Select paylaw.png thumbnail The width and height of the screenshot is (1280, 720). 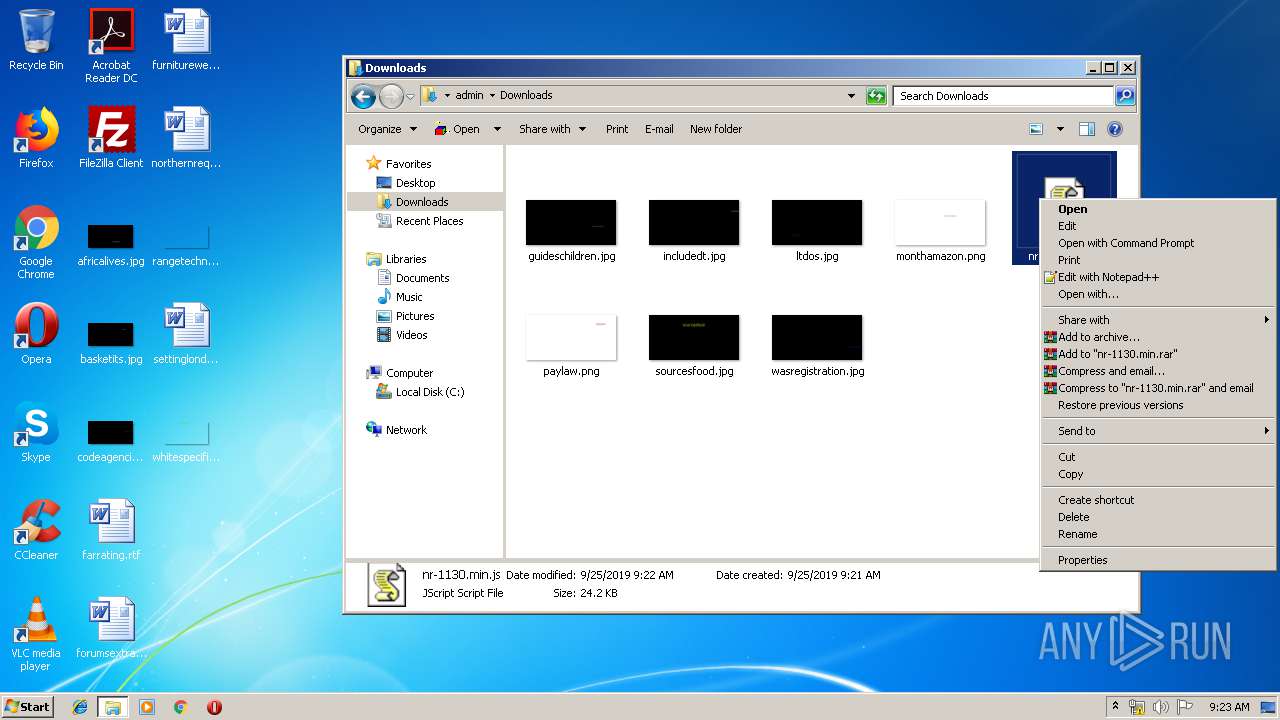pyautogui.click(x=572, y=346)
